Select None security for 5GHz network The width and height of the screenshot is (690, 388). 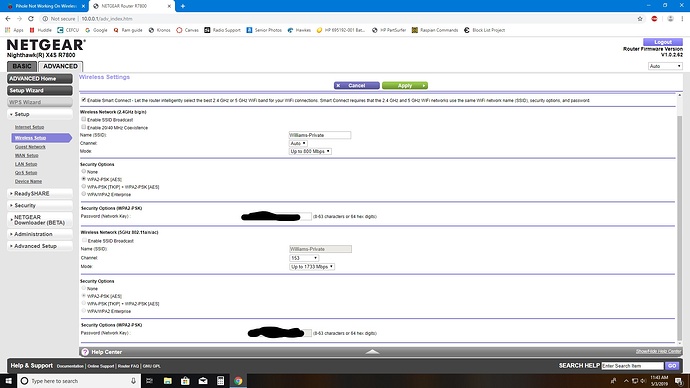click(x=84, y=288)
